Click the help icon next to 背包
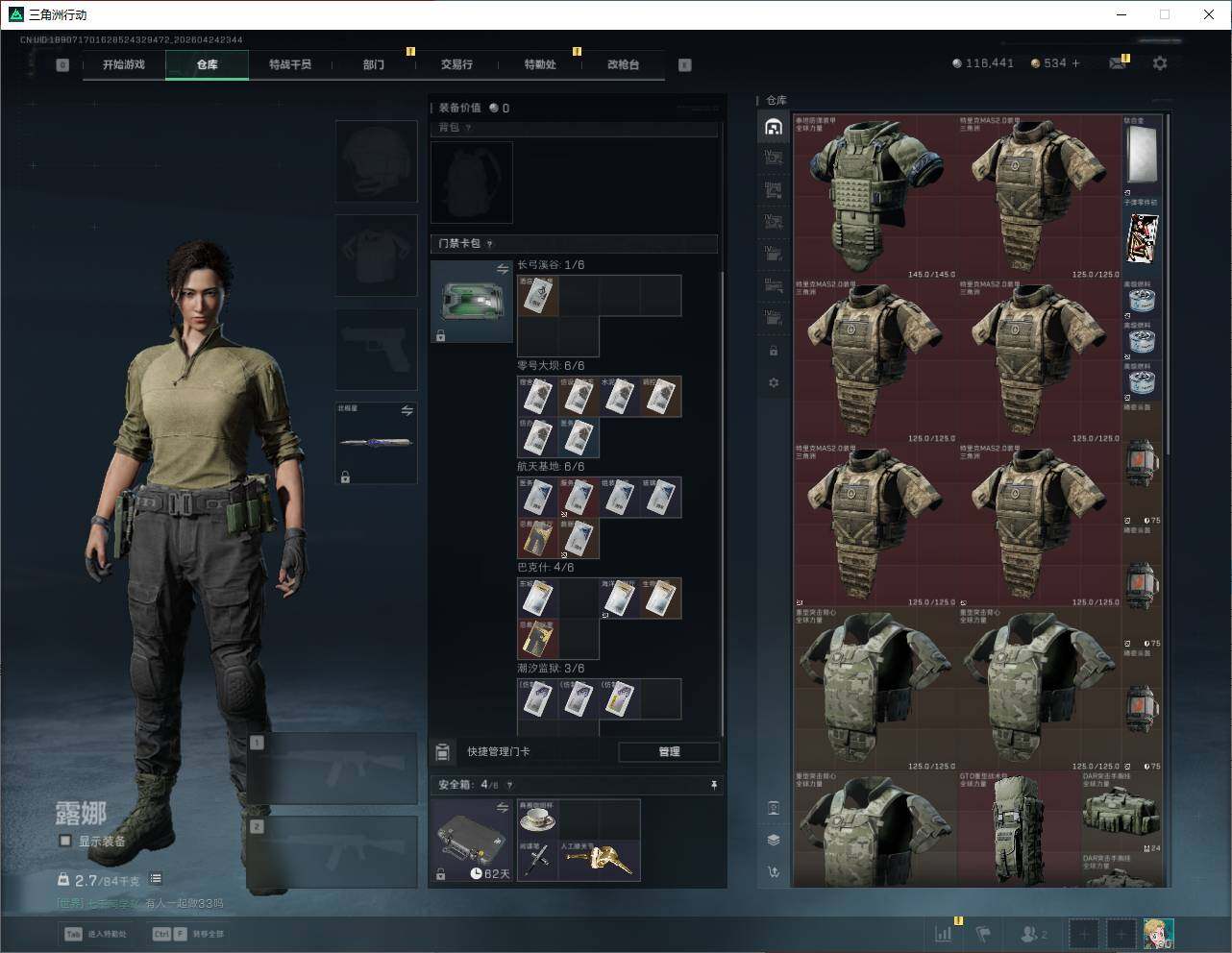 468,128
